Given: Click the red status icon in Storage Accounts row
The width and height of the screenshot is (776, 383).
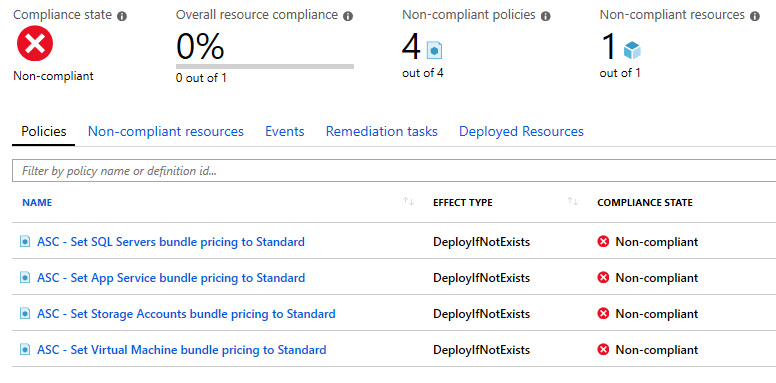Looking at the screenshot, I should pos(603,314).
